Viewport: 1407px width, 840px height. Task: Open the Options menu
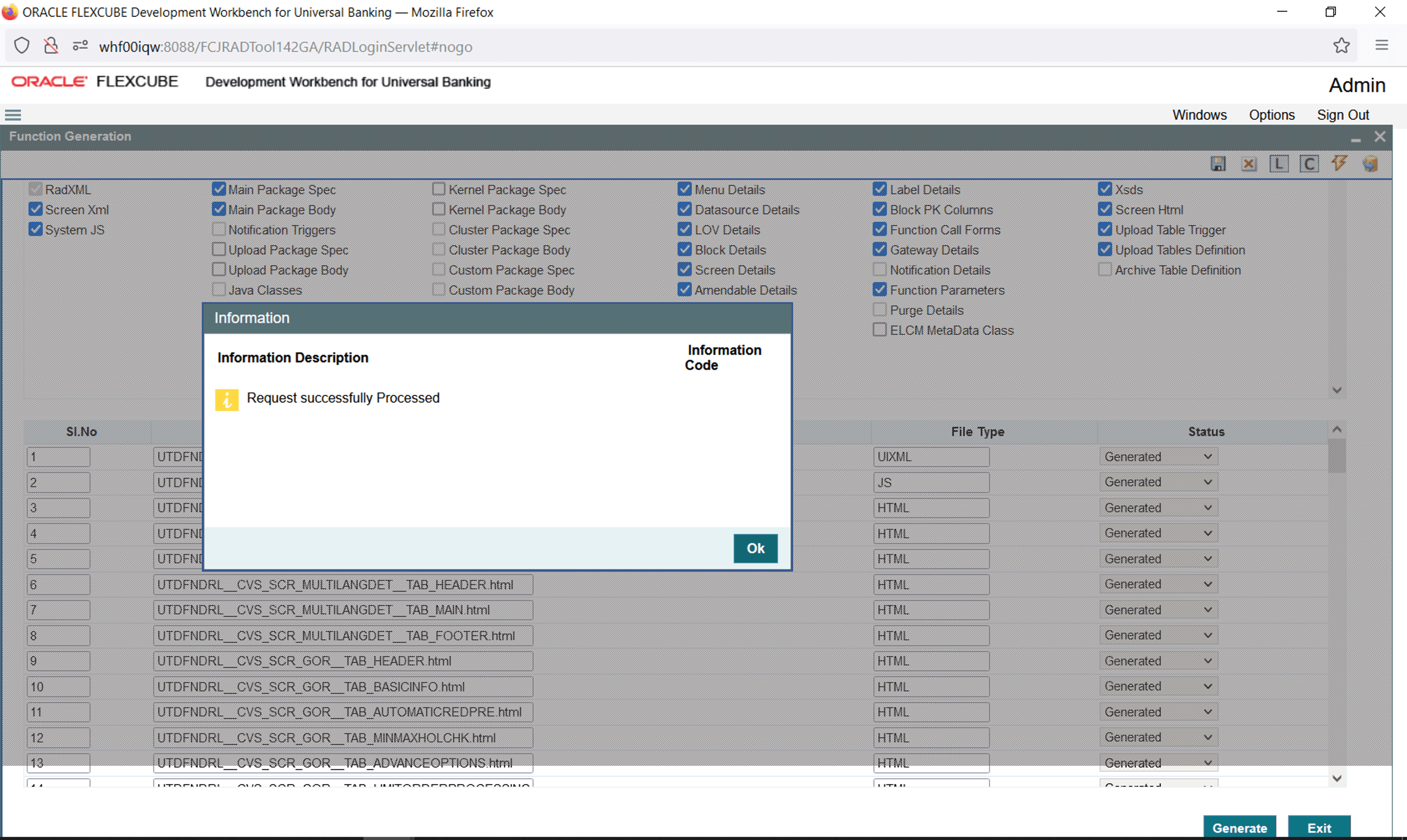[1271, 115]
